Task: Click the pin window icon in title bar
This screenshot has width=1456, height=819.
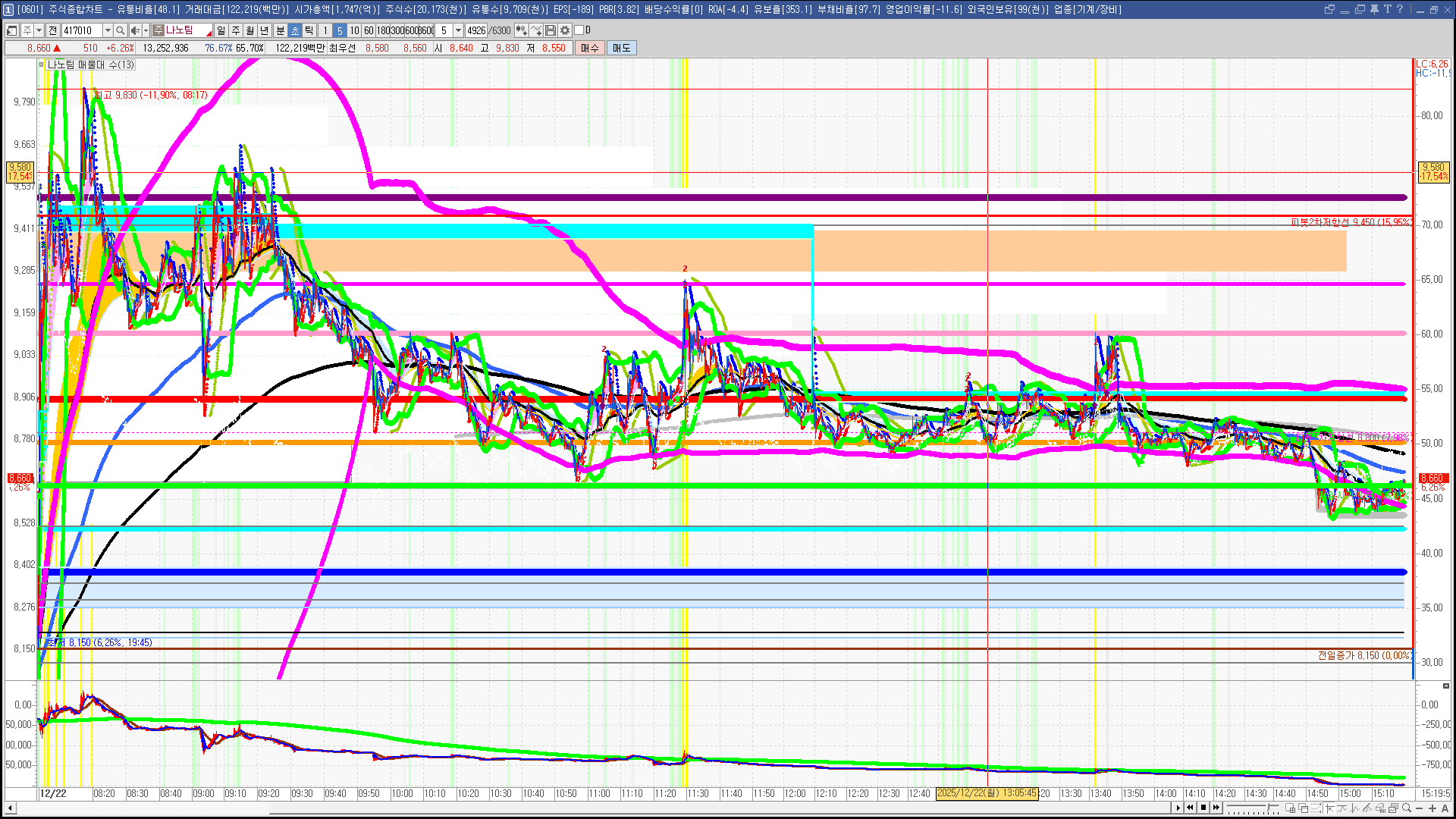Action: pos(1374,9)
